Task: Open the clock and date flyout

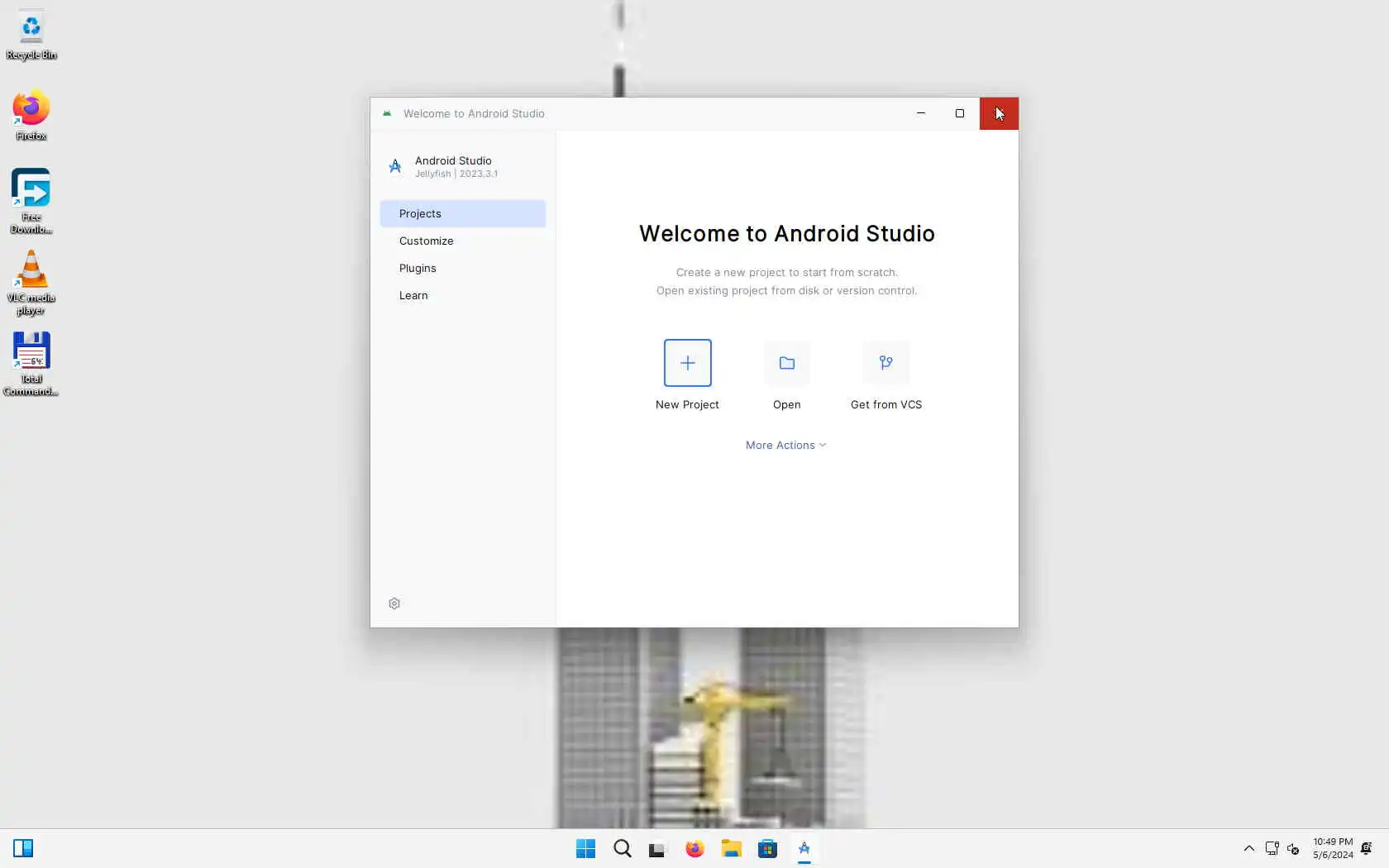Action: (1333, 848)
